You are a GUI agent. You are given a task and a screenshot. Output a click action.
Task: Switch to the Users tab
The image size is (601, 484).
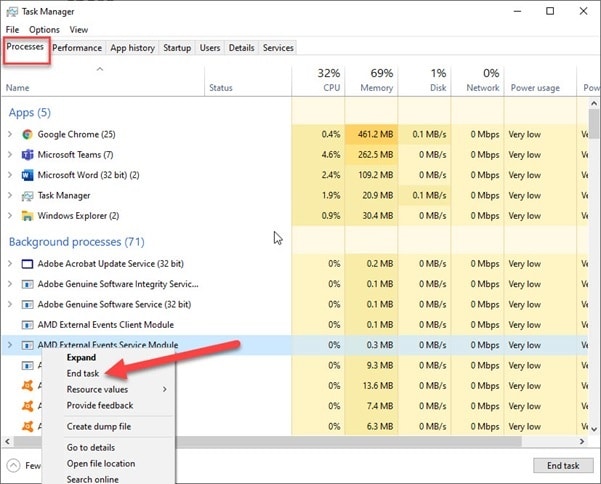coord(210,48)
